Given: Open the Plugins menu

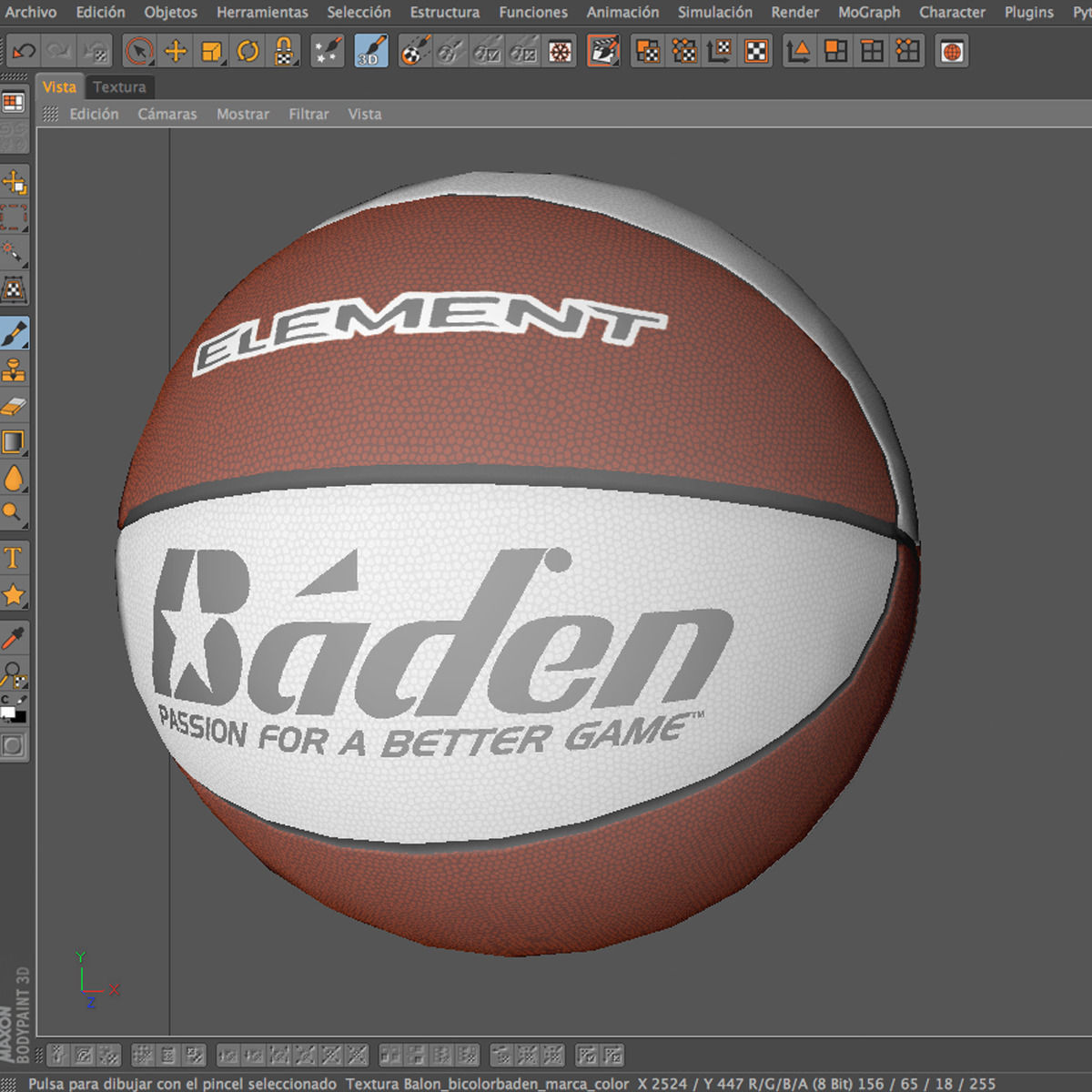Looking at the screenshot, I should 1029,12.
